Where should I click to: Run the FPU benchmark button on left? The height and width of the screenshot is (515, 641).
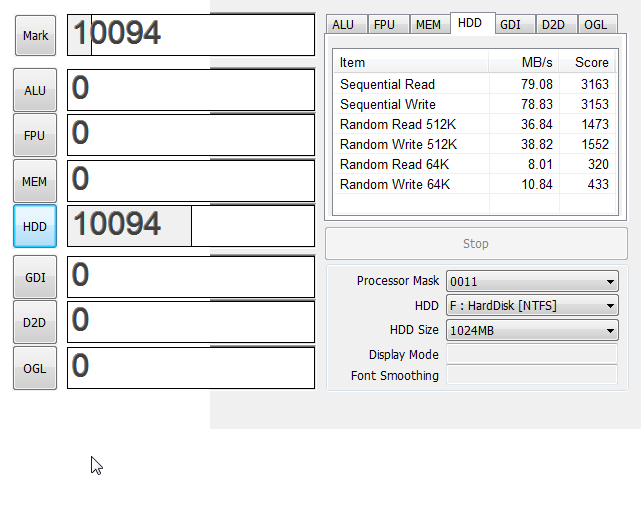click(x=35, y=135)
